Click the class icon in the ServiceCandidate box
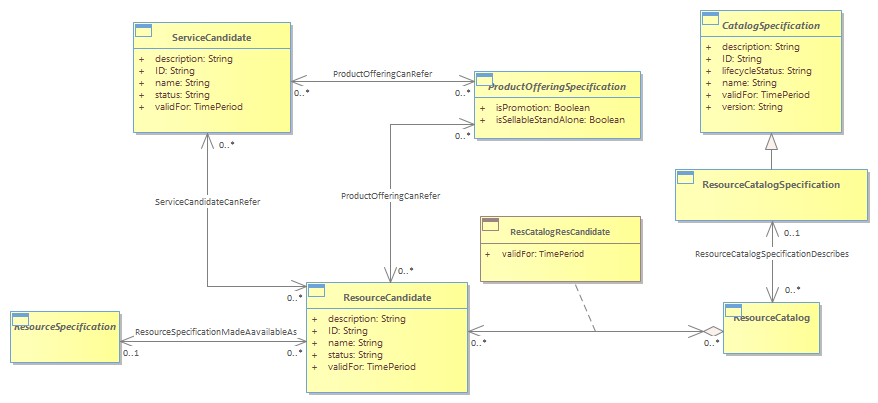 coord(144,30)
